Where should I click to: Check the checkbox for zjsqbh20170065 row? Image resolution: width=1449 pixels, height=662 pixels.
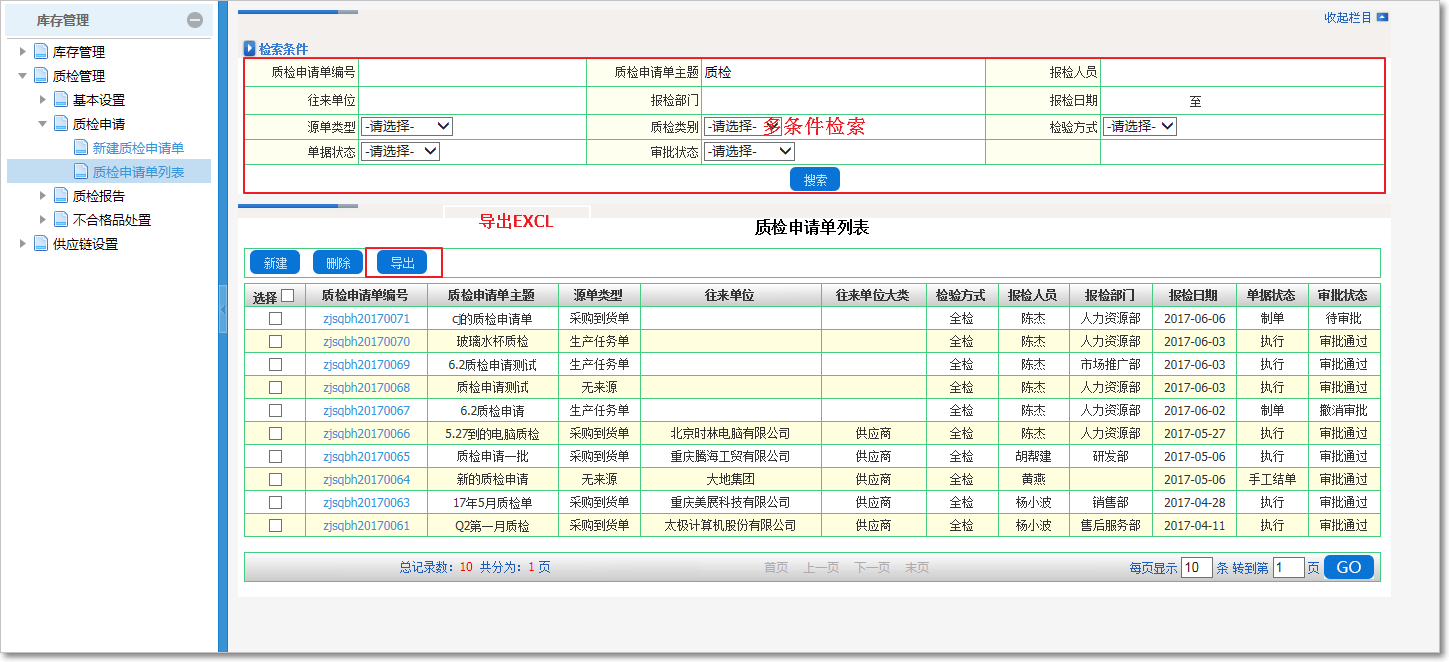[x=273, y=456]
